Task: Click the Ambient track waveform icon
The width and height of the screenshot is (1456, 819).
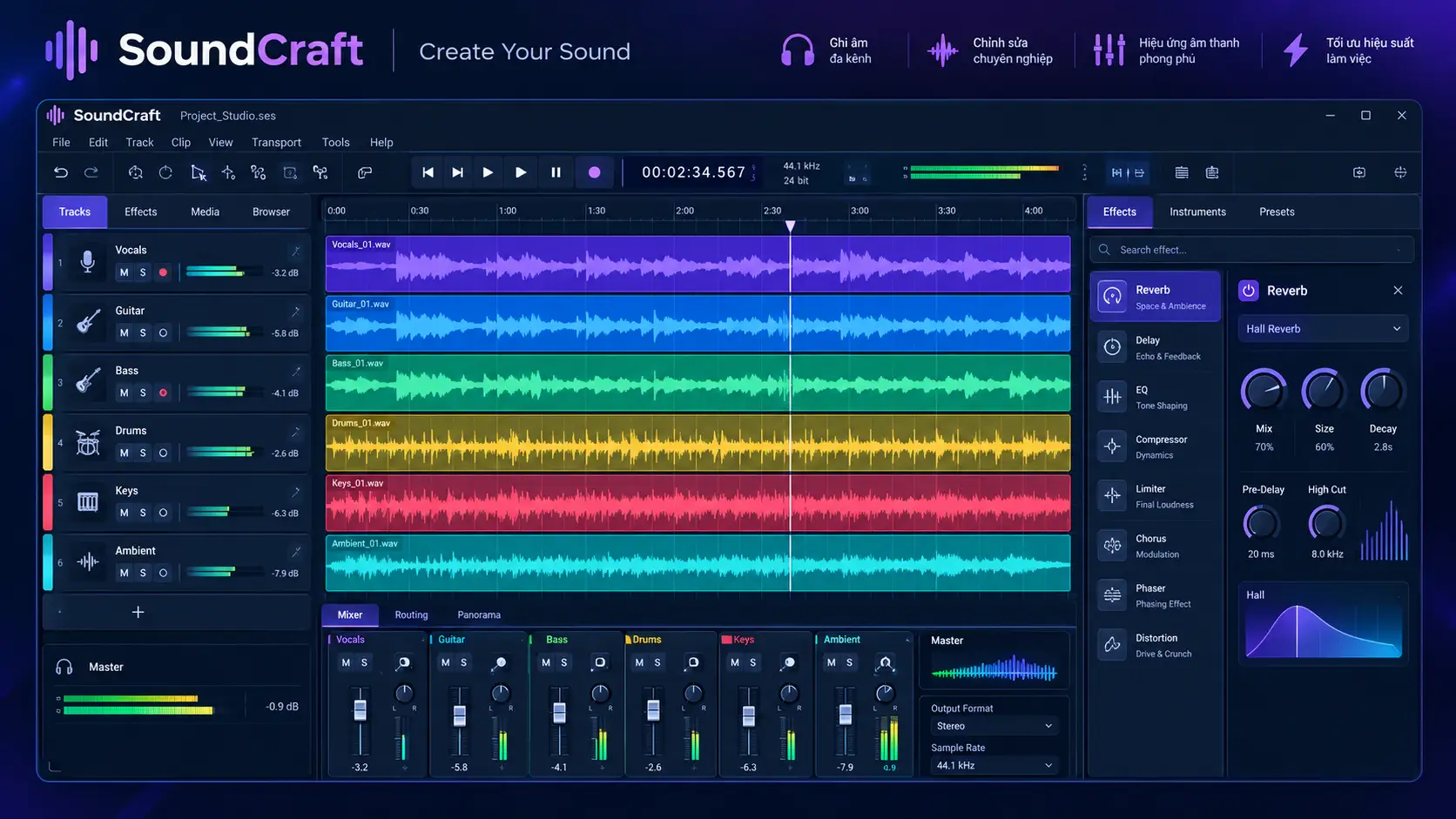Action: (x=88, y=561)
